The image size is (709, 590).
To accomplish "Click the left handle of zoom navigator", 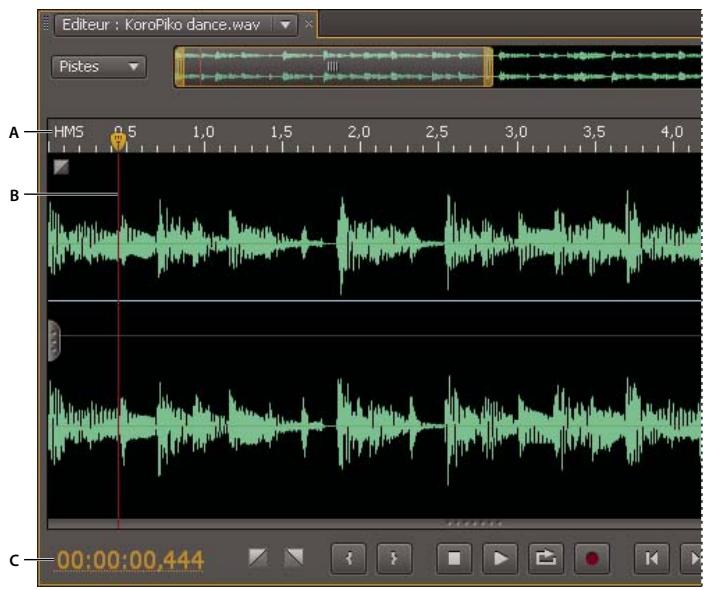I will coord(180,67).
